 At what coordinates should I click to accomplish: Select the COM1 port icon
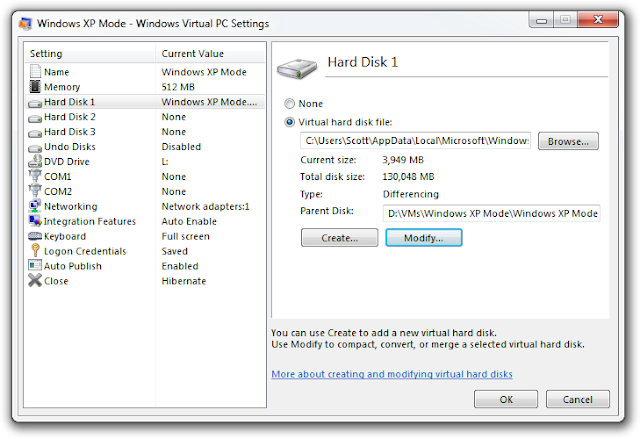35,176
